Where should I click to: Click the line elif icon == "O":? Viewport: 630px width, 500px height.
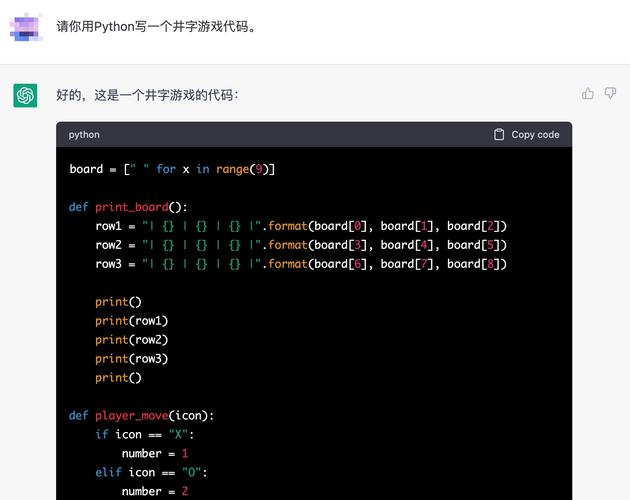(x=151, y=473)
